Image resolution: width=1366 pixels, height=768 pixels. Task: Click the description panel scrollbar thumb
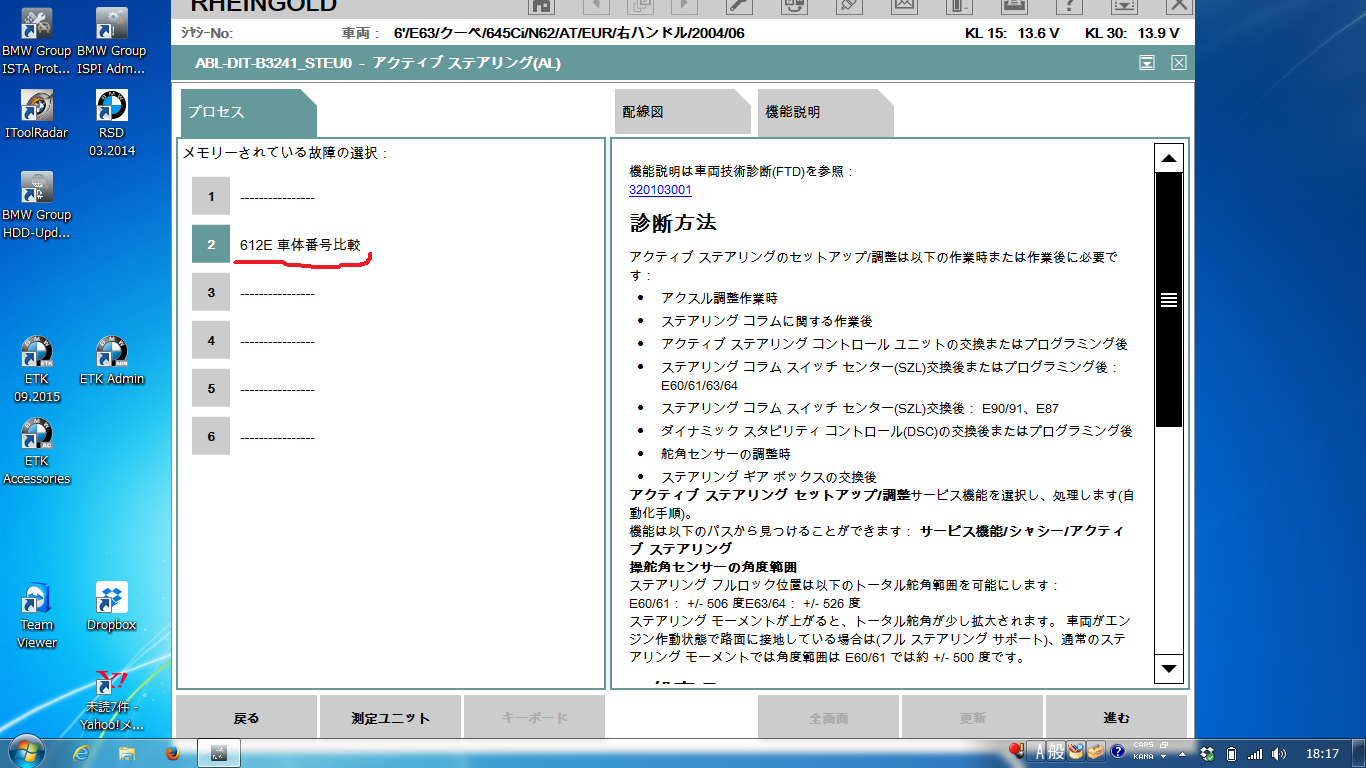coord(1168,299)
